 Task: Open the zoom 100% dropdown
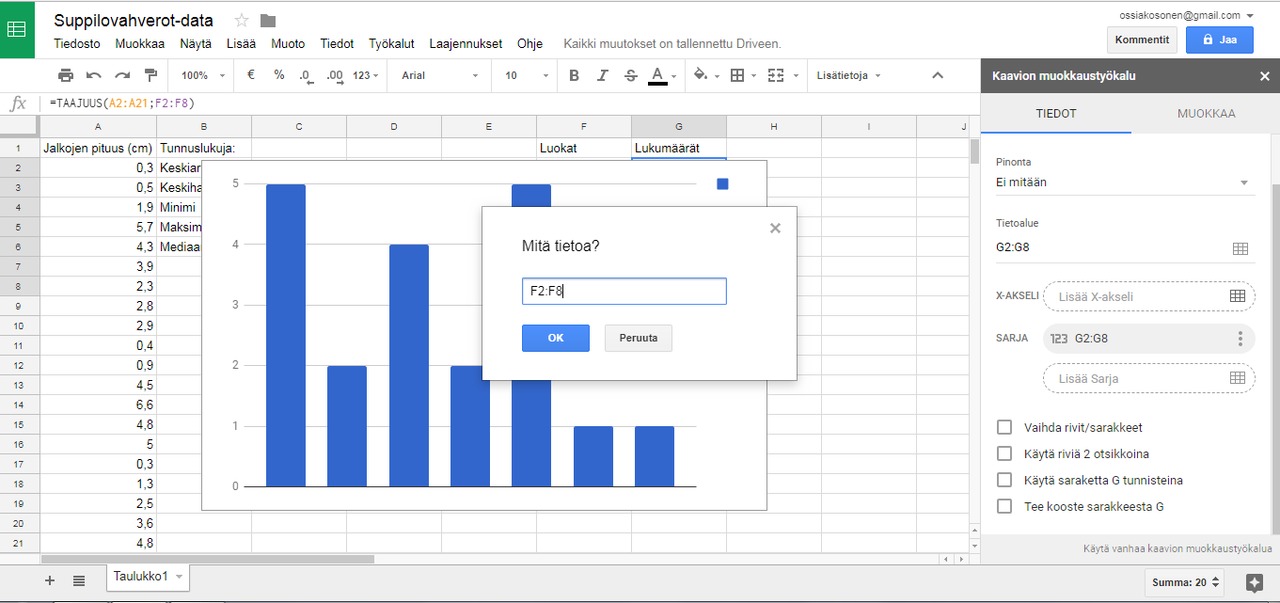tap(201, 75)
